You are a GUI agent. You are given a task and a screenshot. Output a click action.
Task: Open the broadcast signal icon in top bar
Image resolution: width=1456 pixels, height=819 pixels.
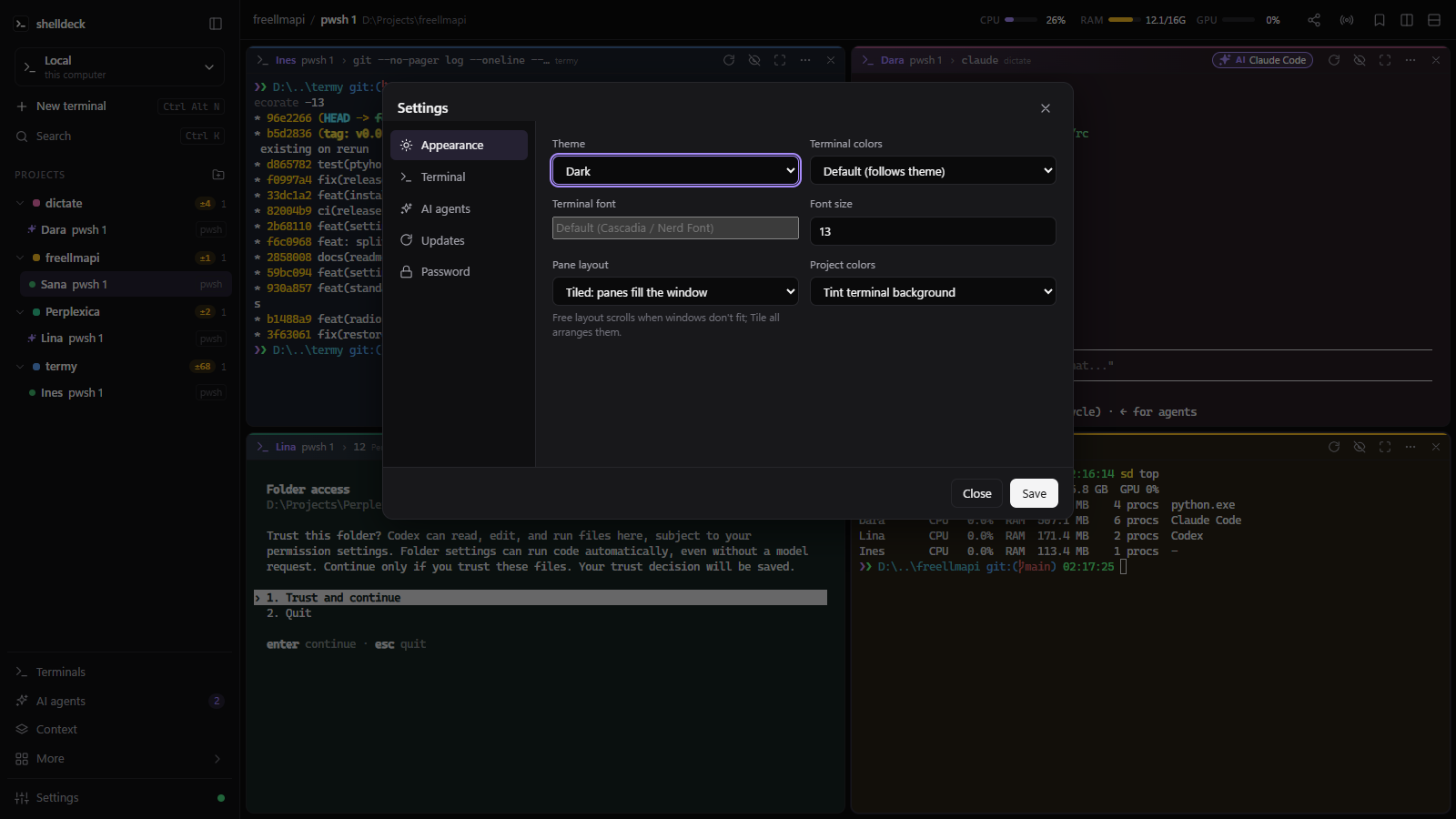pos(1347,20)
